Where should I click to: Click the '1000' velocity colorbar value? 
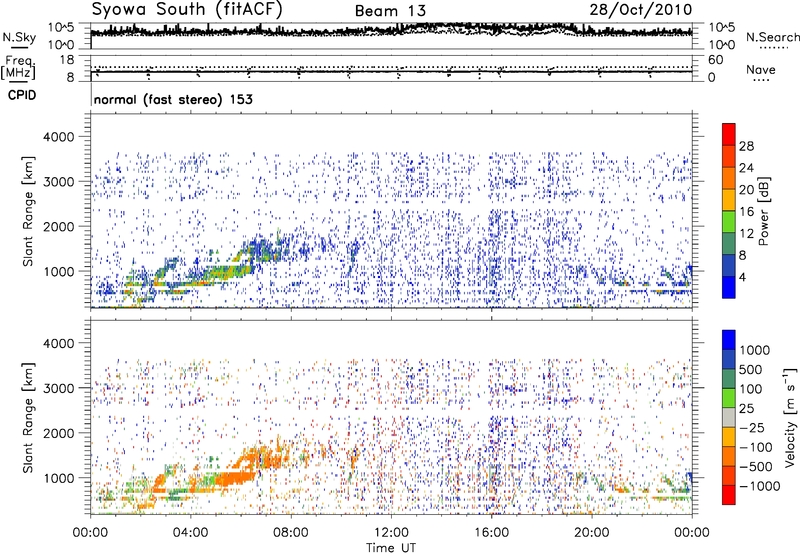coord(755,350)
